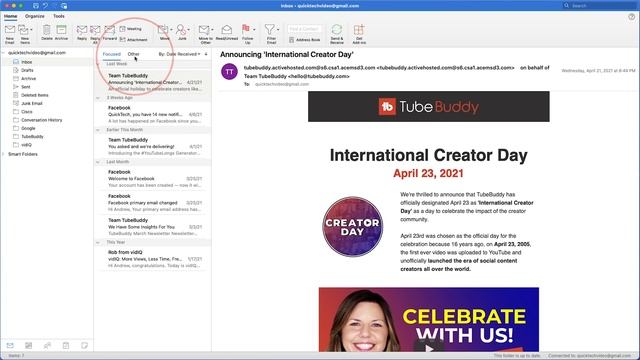Play the Celebrate With Us video thumbnail
Viewport: 640px width, 360px height.
click(429, 348)
